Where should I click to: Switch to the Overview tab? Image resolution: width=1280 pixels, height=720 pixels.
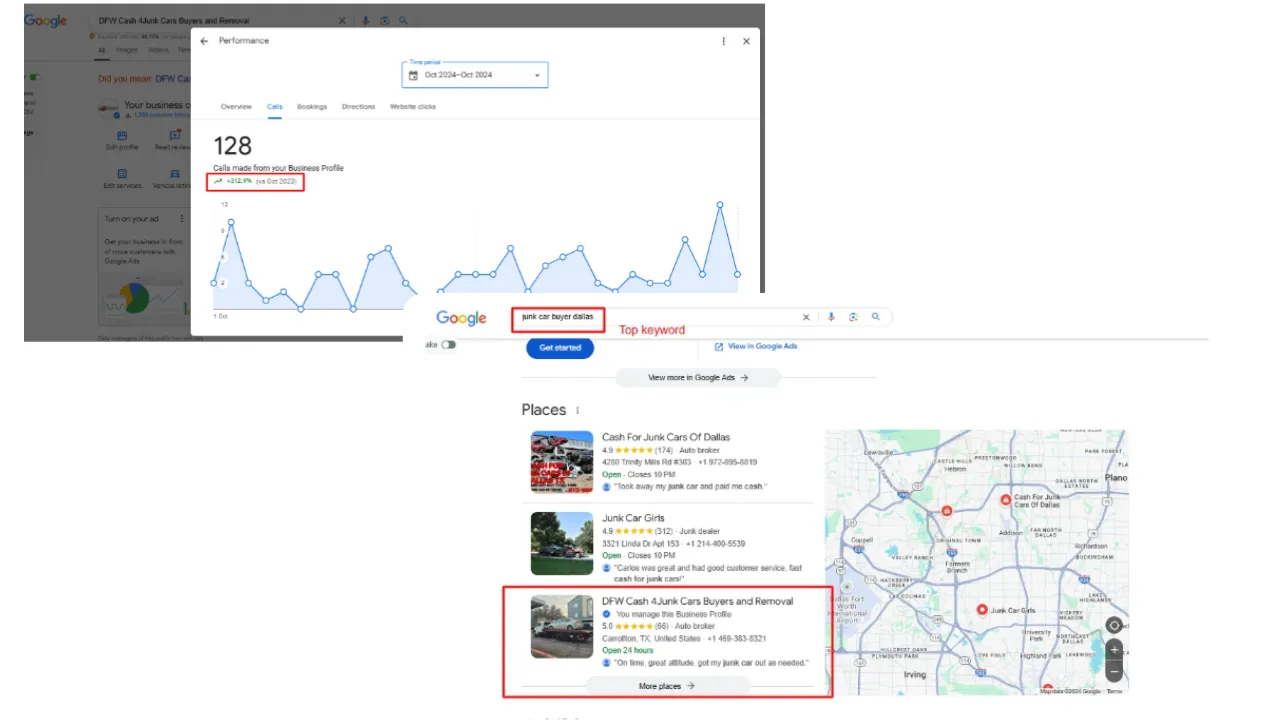click(236, 107)
